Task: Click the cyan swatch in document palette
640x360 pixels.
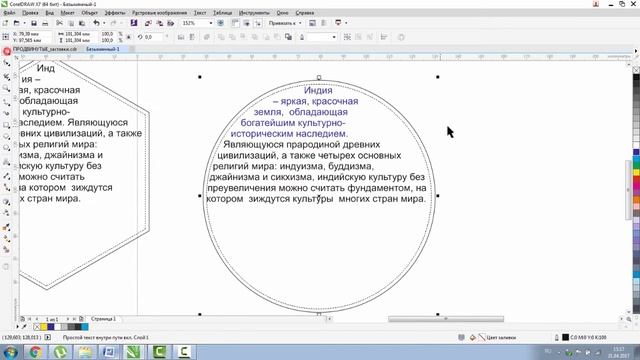Action: [84, 327]
